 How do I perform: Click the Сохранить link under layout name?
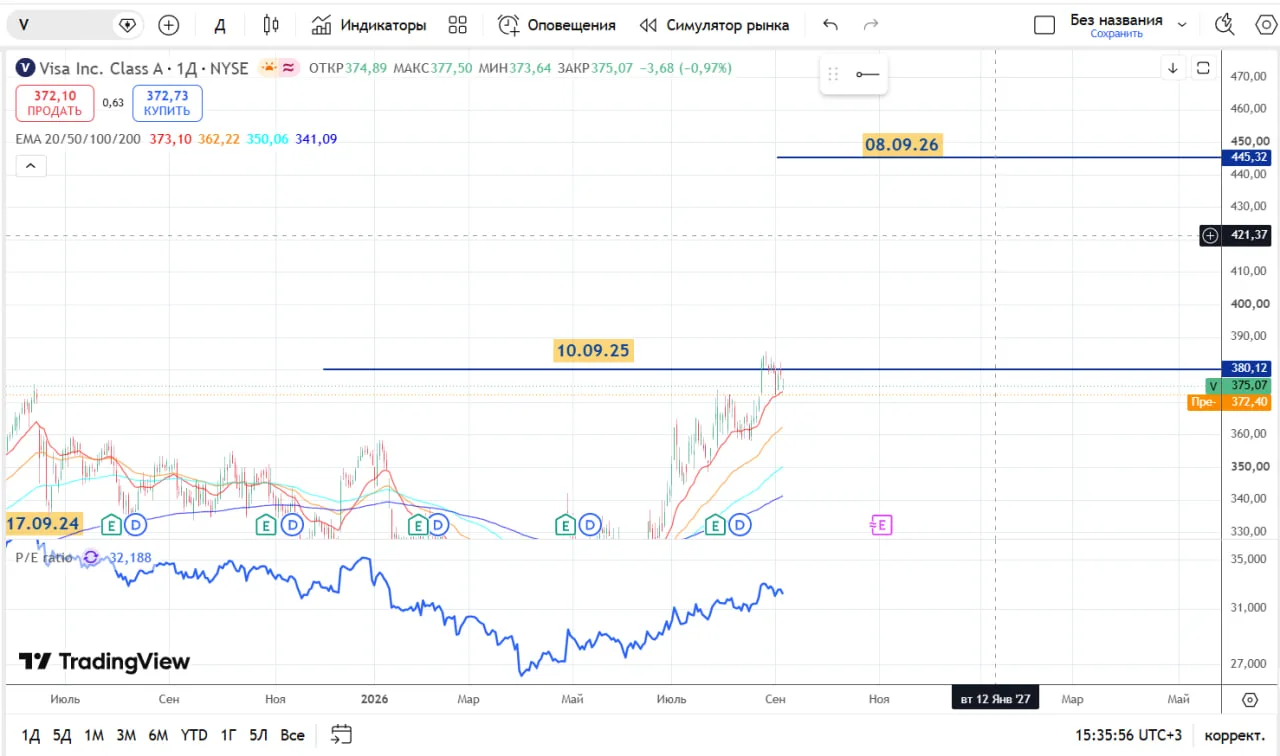[x=1116, y=34]
